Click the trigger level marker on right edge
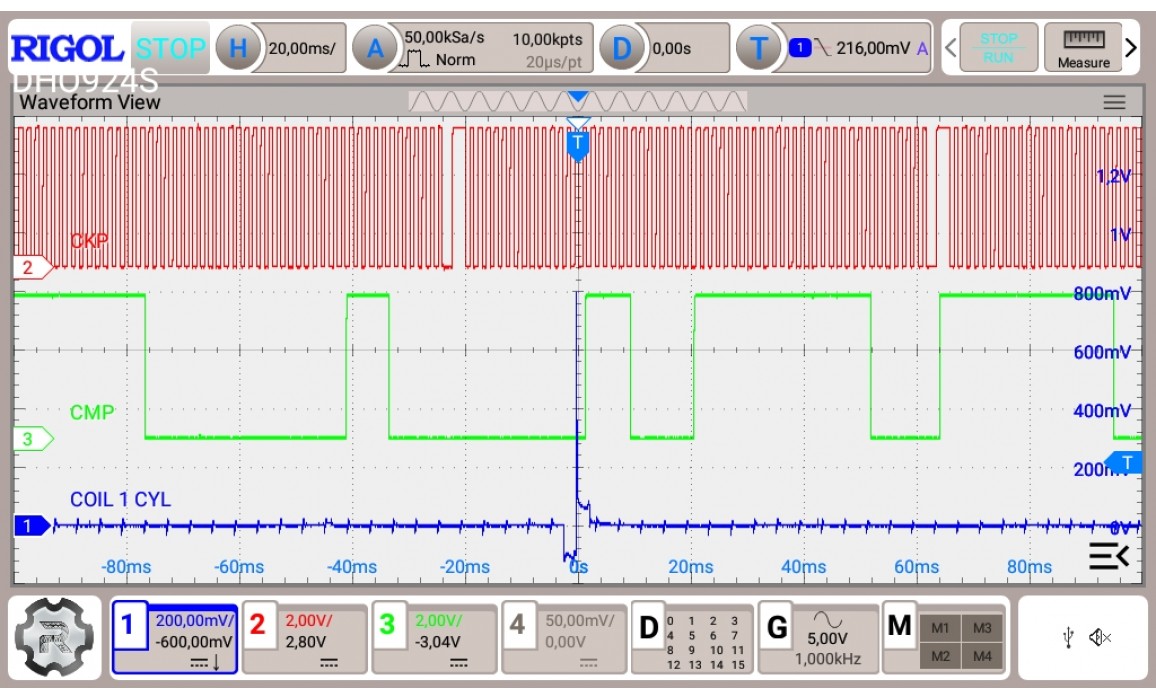Viewport: 1156px width, 700px height. click(x=1126, y=462)
